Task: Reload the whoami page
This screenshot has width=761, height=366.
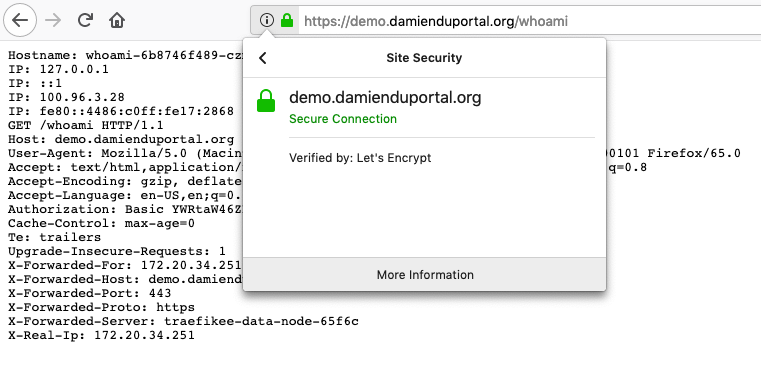Action: (x=85, y=20)
